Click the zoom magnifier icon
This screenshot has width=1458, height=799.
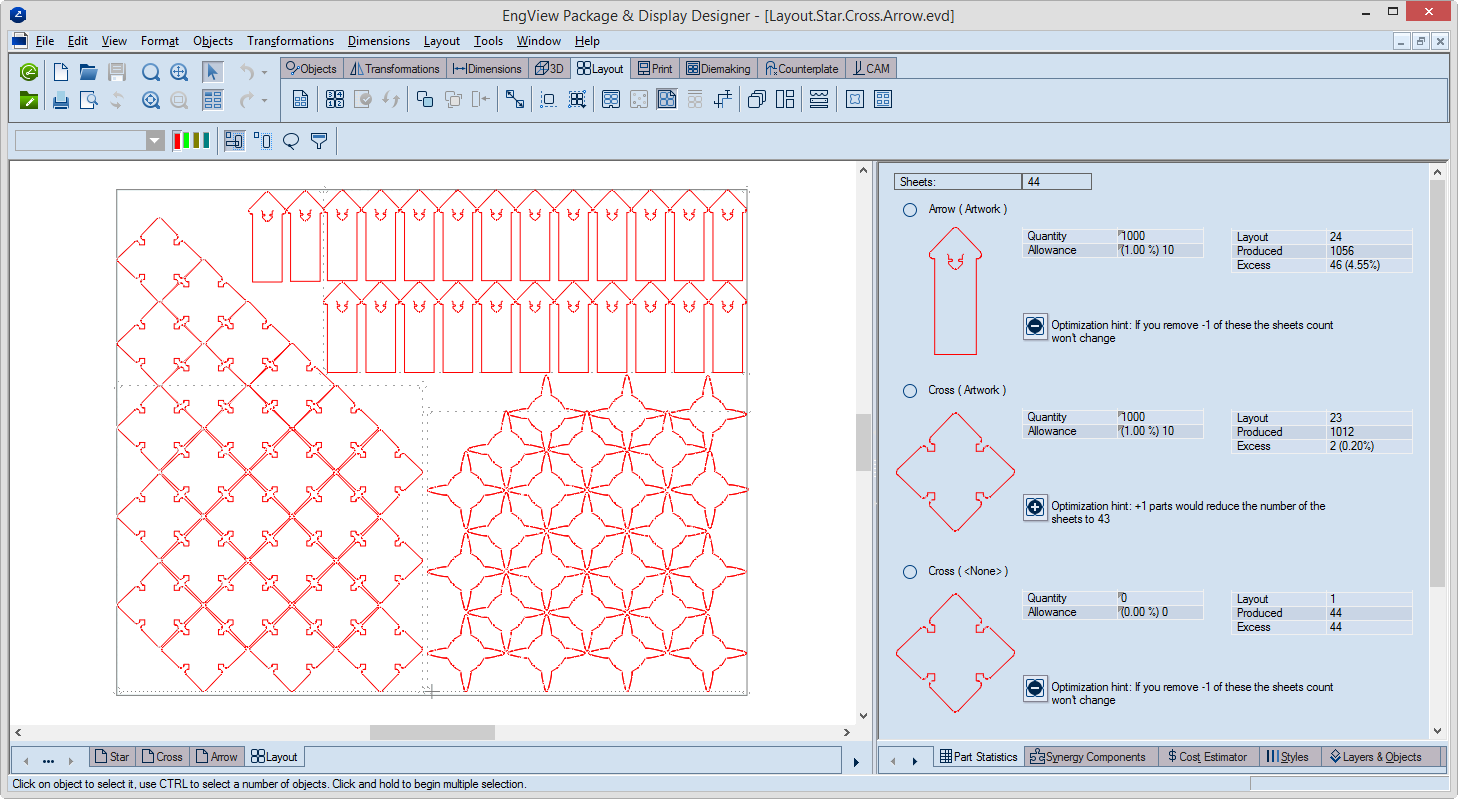[150, 72]
